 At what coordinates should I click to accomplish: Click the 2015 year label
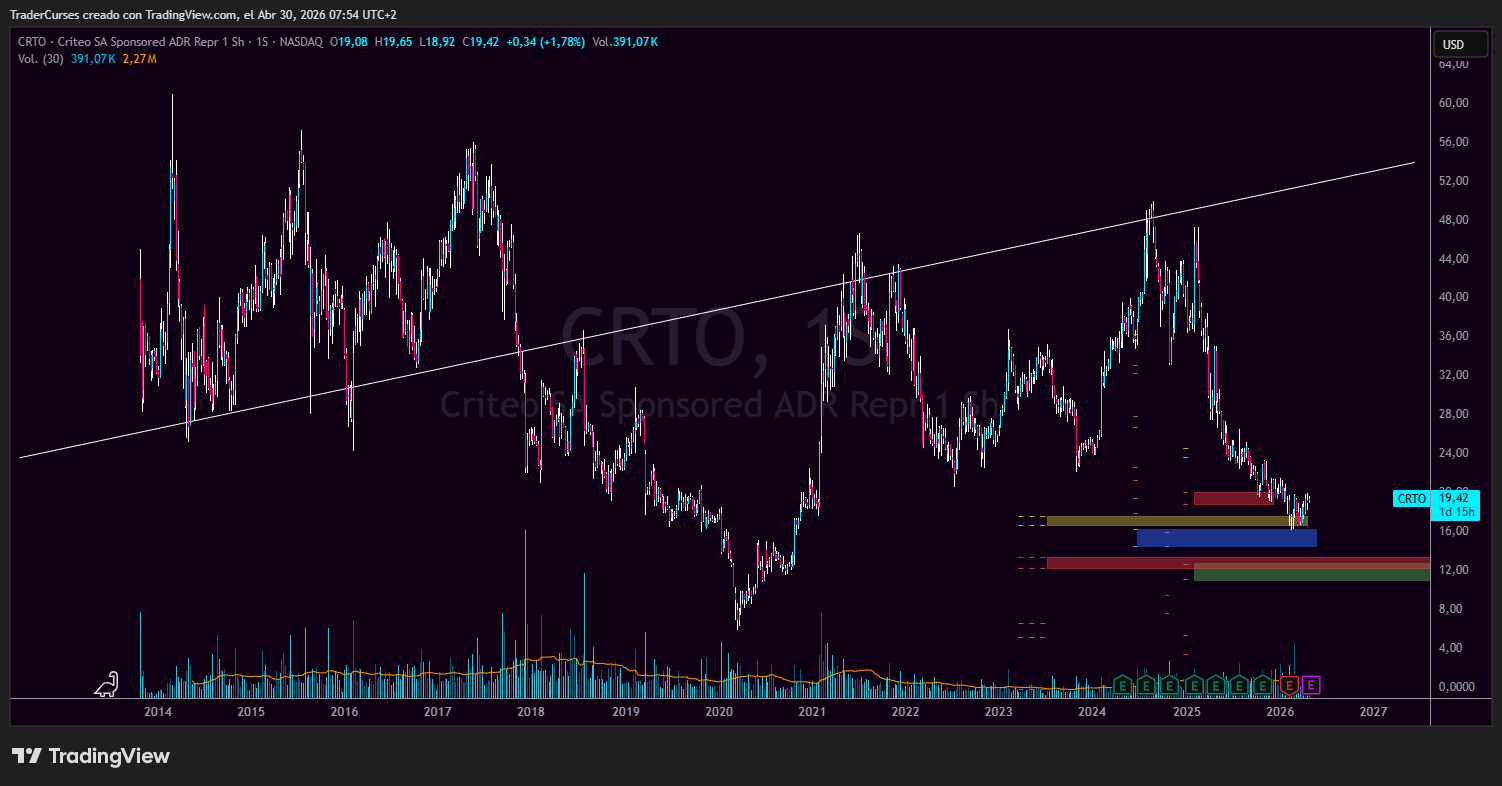coord(251,712)
